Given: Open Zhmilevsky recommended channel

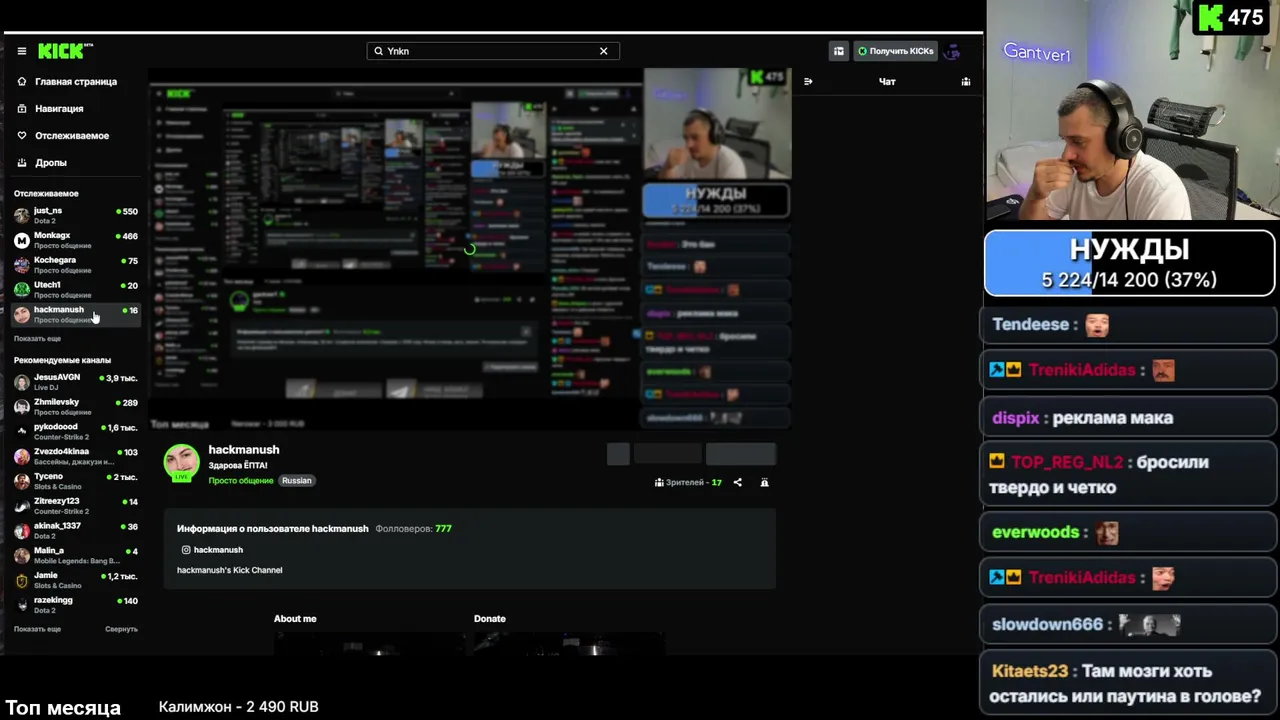Looking at the screenshot, I should [x=76, y=406].
